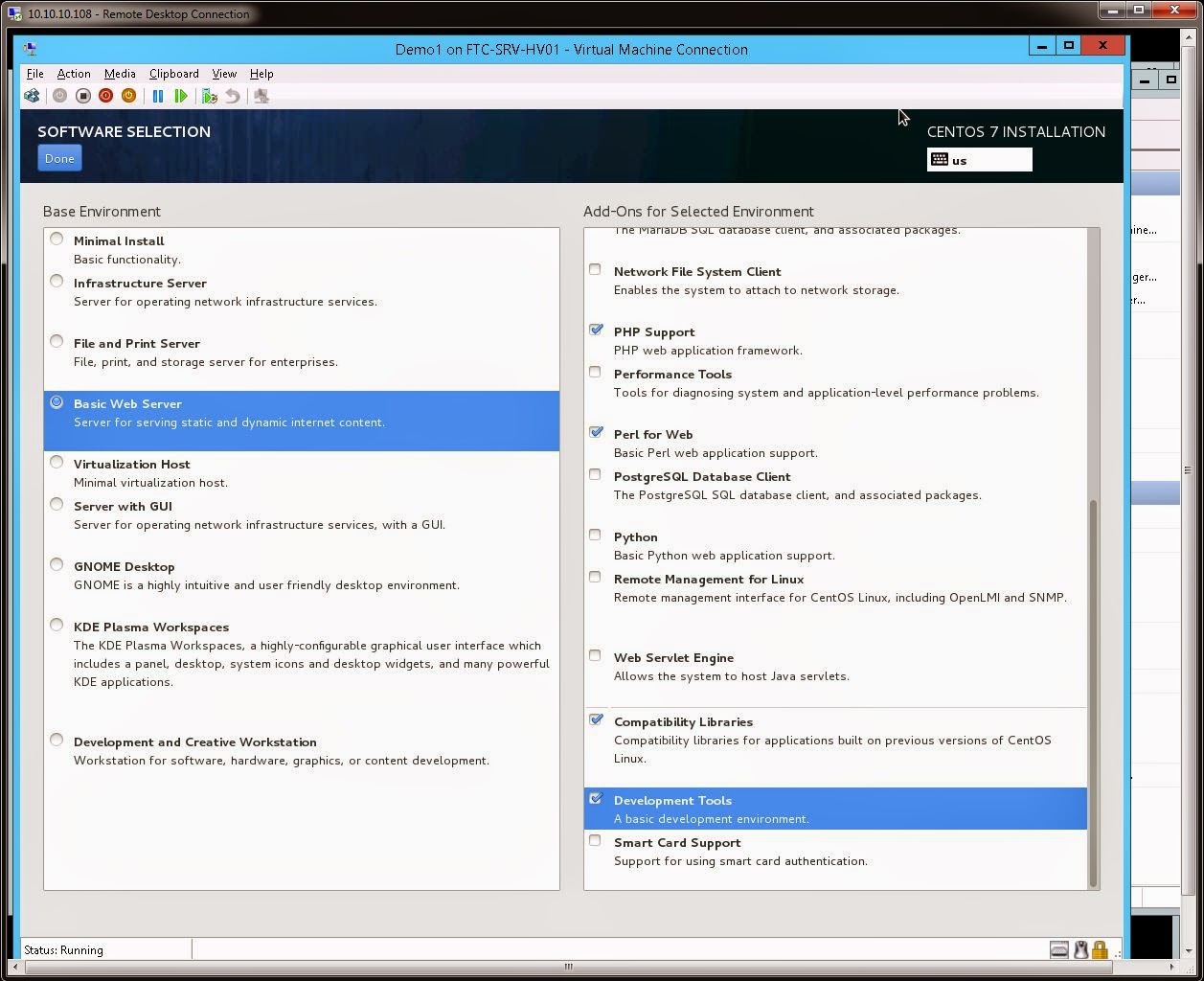Minimize the Remote Desktop Connection window
The width and height of the screenshot is (1204, 981).
click(1112, 11)
